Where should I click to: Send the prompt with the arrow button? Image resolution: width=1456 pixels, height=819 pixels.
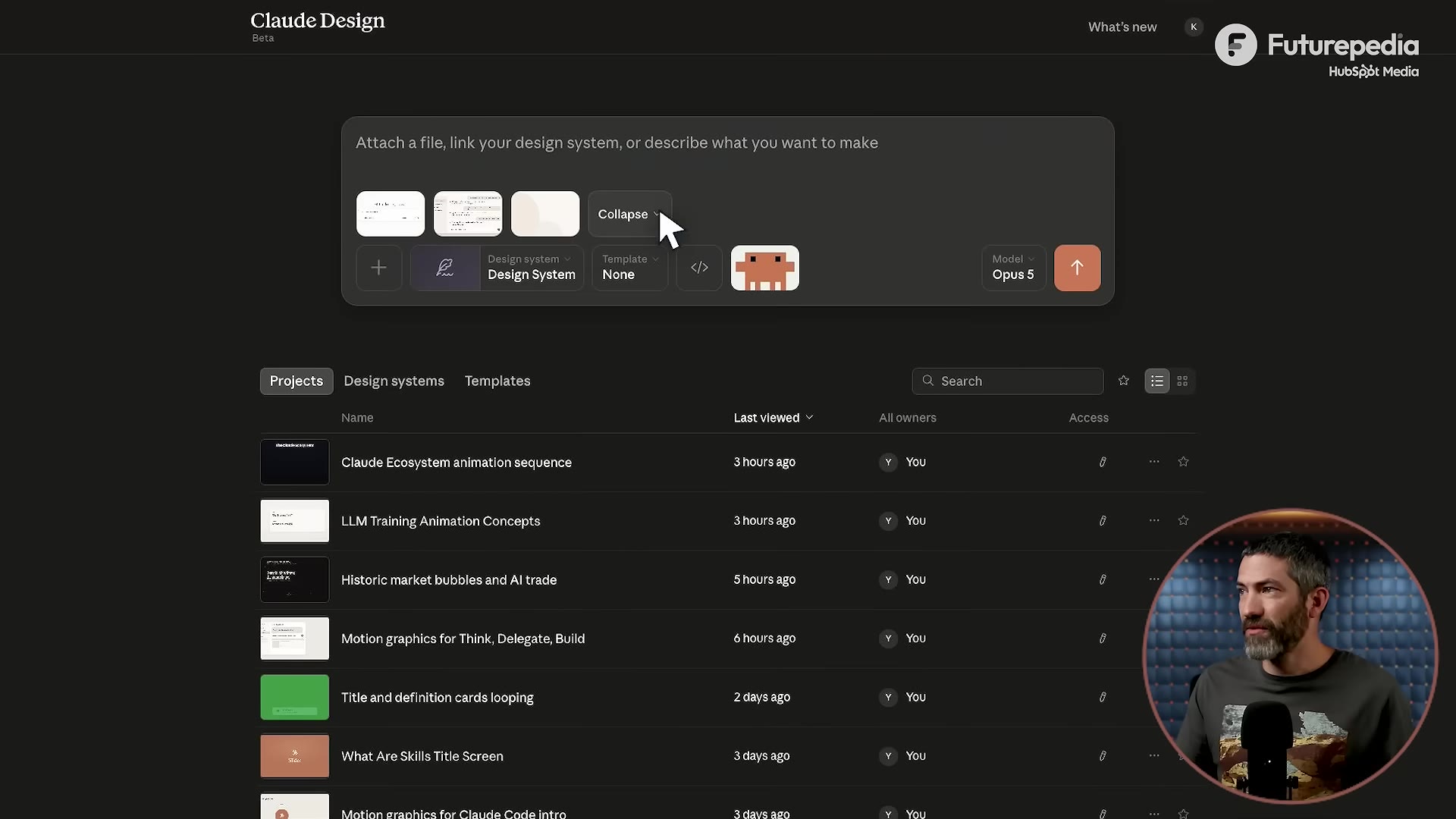1077,268
